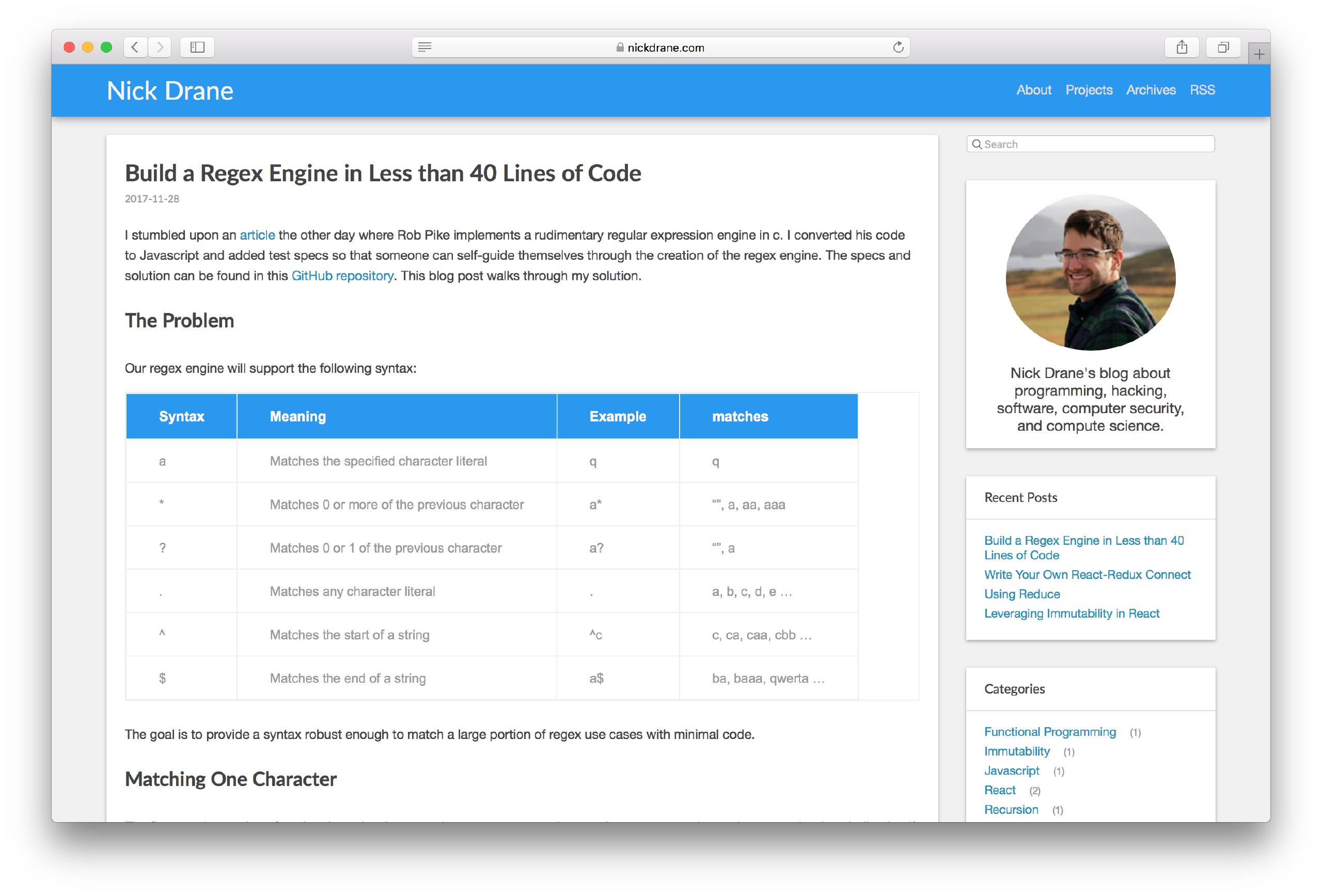Open the React category
This screenshot has width=1322, height=896.
(x=999, y=790)
